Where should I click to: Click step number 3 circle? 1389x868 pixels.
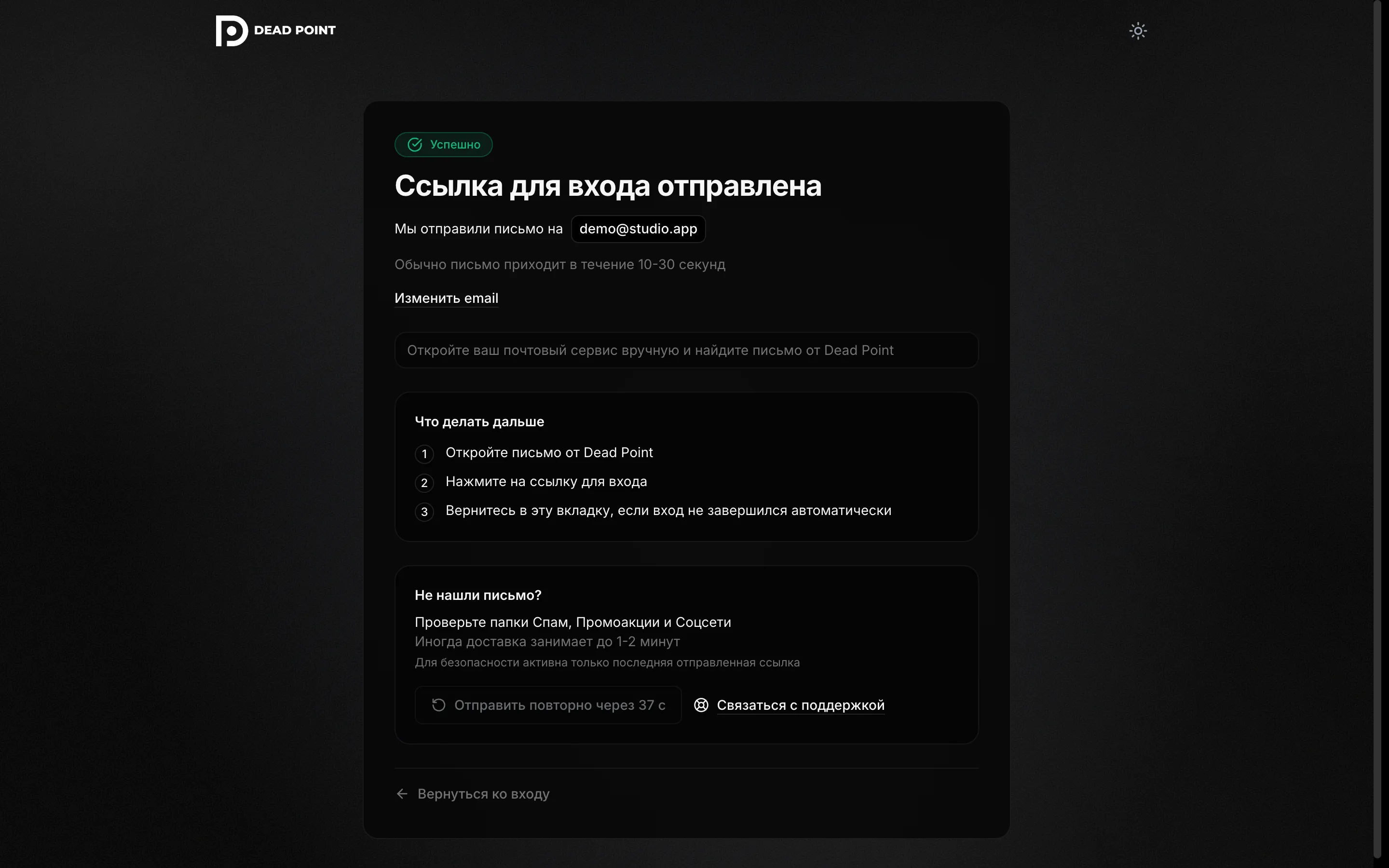(424, 512)
